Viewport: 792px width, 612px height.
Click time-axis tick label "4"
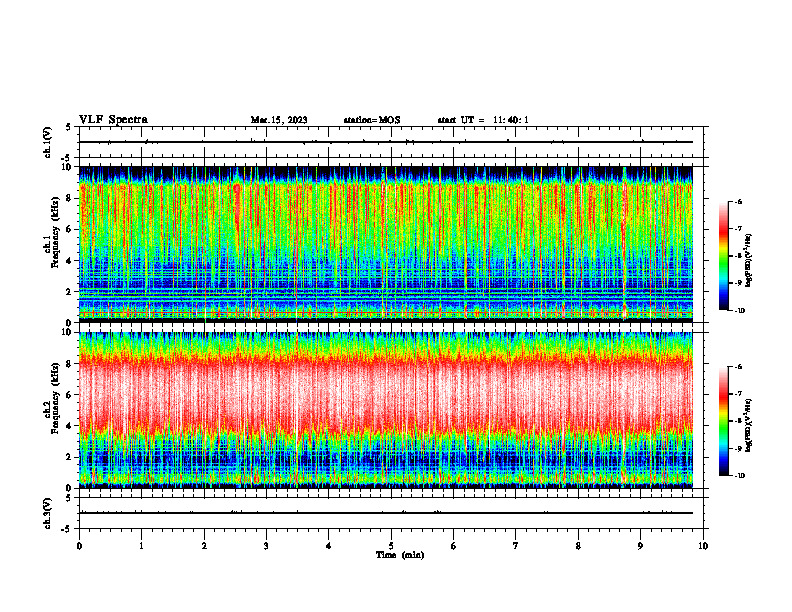tap(329, 546)
